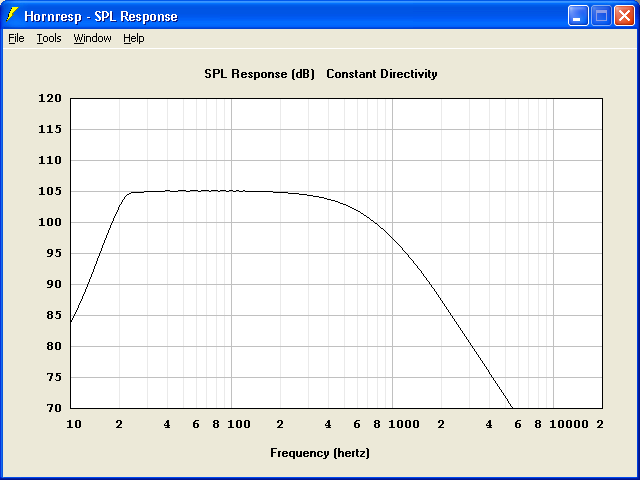This screenshot has height=480, width=640.
Task: Click the 110 dB y-axis label
Action: click(x=50, y=160)
